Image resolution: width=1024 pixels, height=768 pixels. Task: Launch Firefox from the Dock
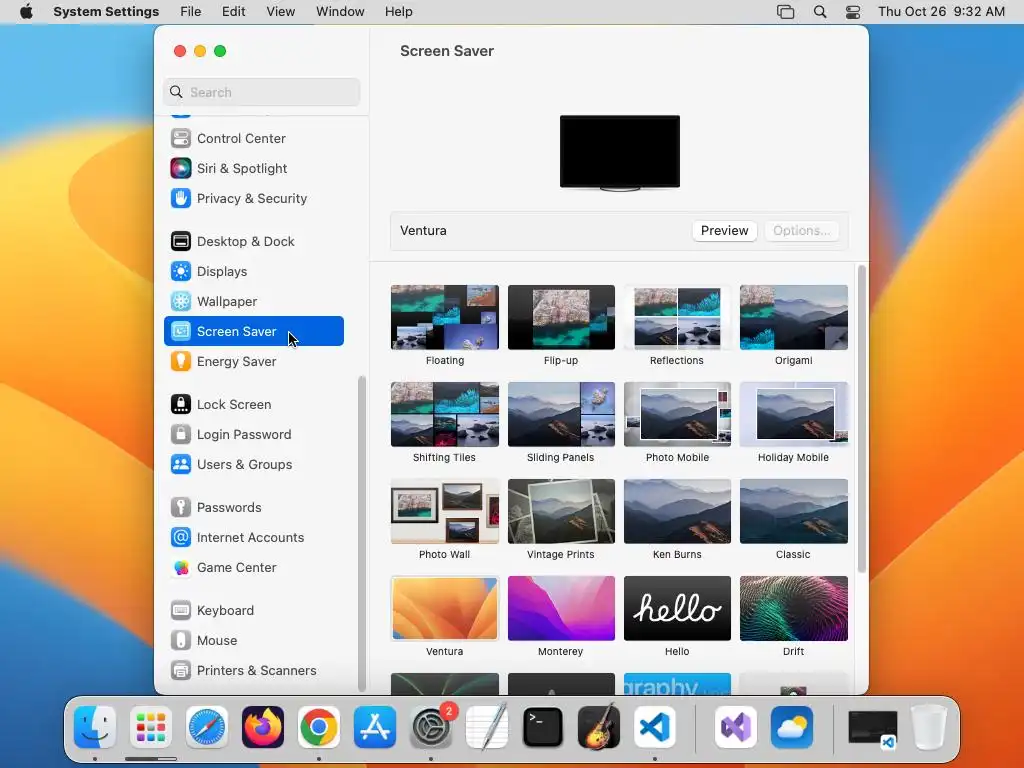263,728
